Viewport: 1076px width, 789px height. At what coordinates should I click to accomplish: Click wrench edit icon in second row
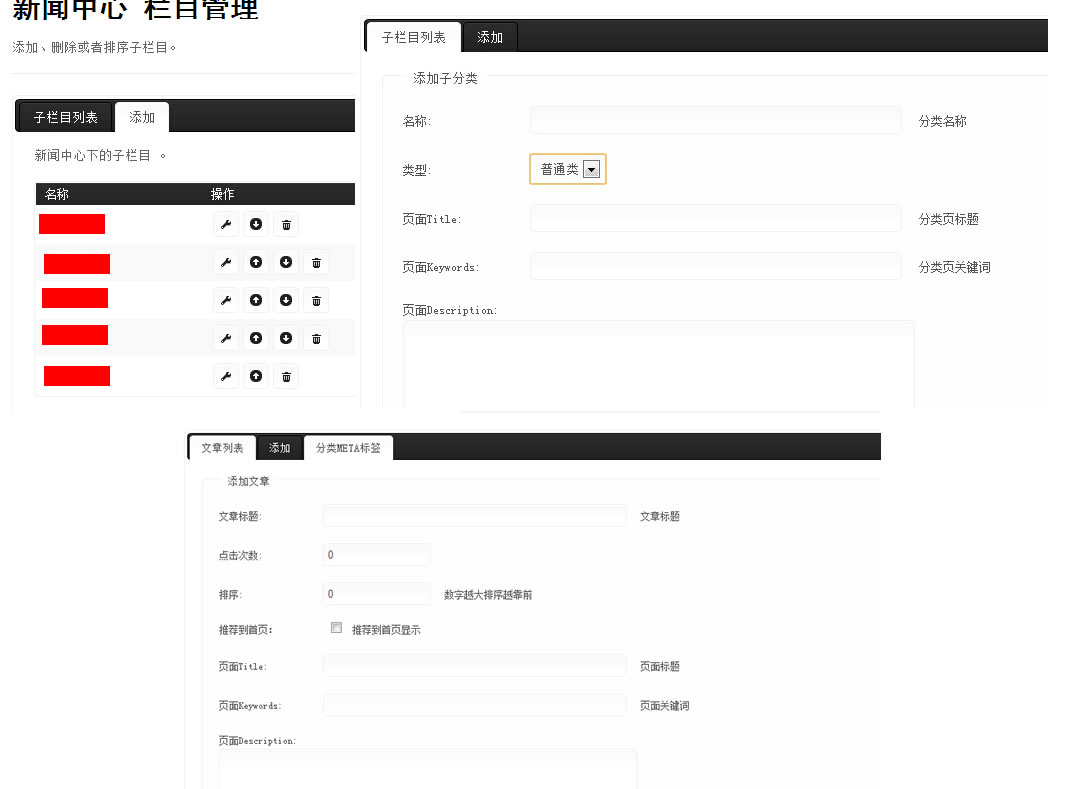tap(226, 262)
